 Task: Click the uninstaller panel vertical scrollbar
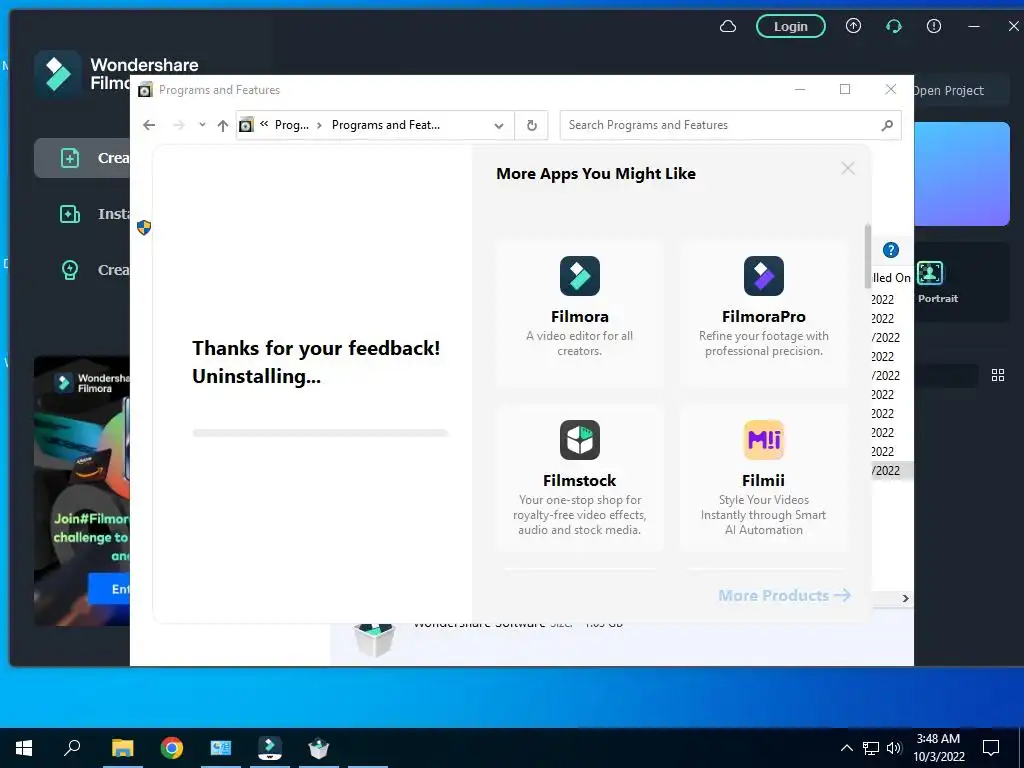point(868,256)
